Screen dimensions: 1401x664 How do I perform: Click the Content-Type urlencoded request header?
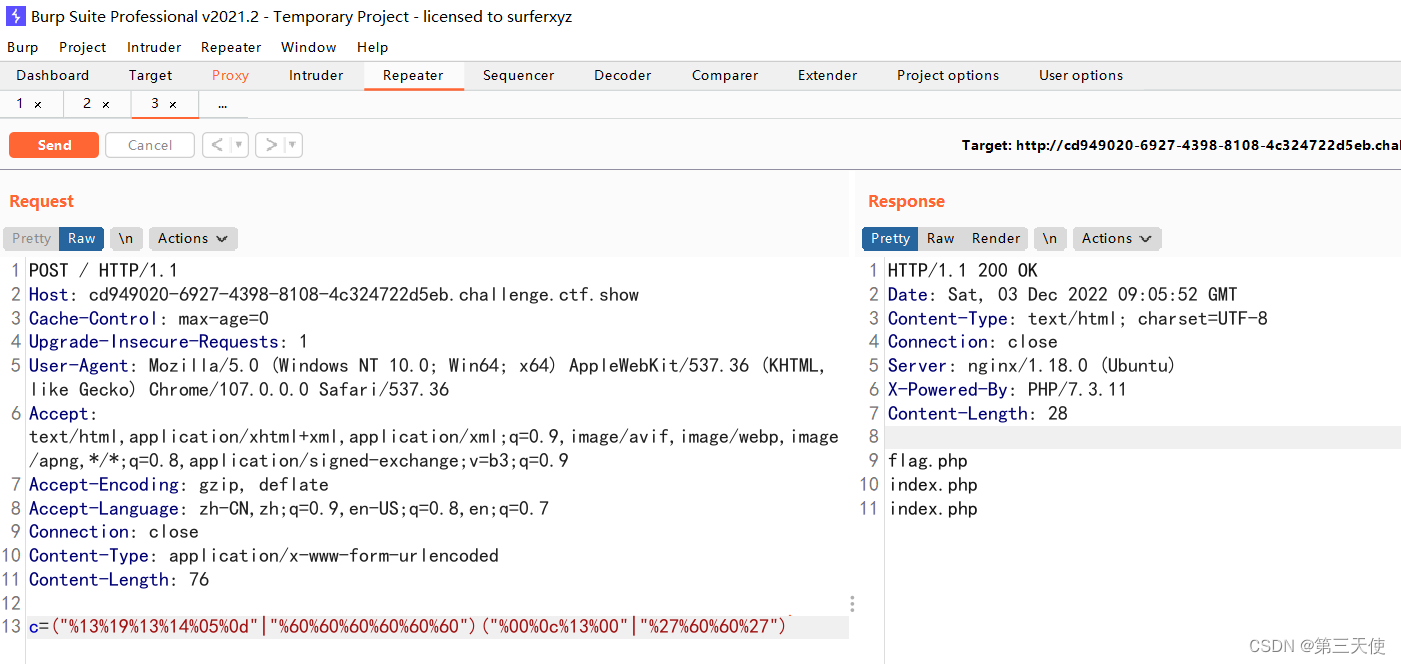[x=264, y=556]
